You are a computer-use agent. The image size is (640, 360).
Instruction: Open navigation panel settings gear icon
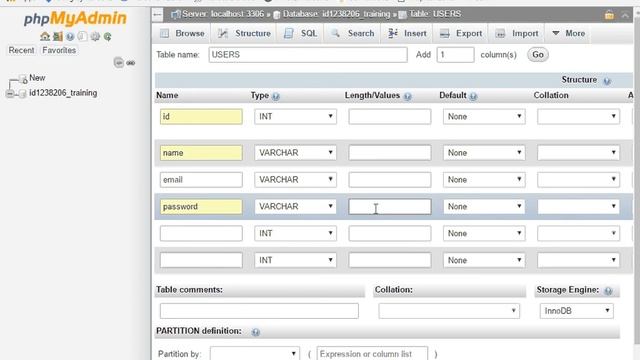95,36
